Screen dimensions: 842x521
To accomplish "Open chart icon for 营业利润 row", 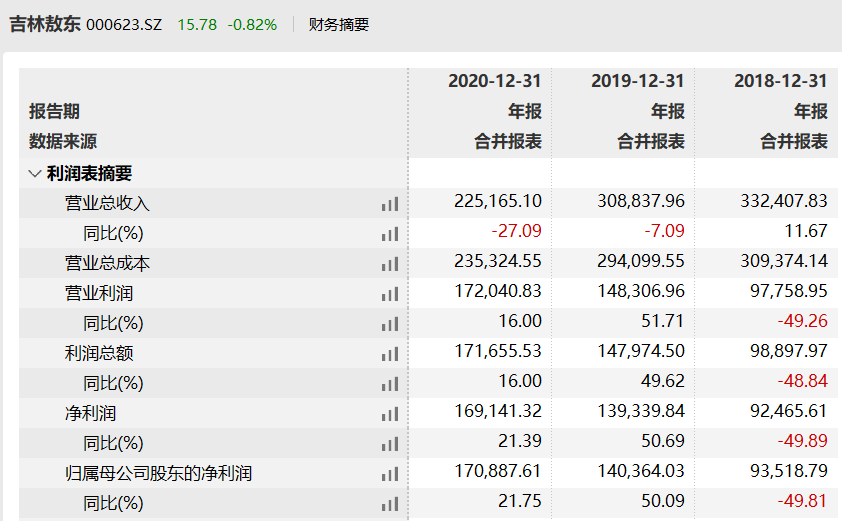I will (x=390, y=294).
